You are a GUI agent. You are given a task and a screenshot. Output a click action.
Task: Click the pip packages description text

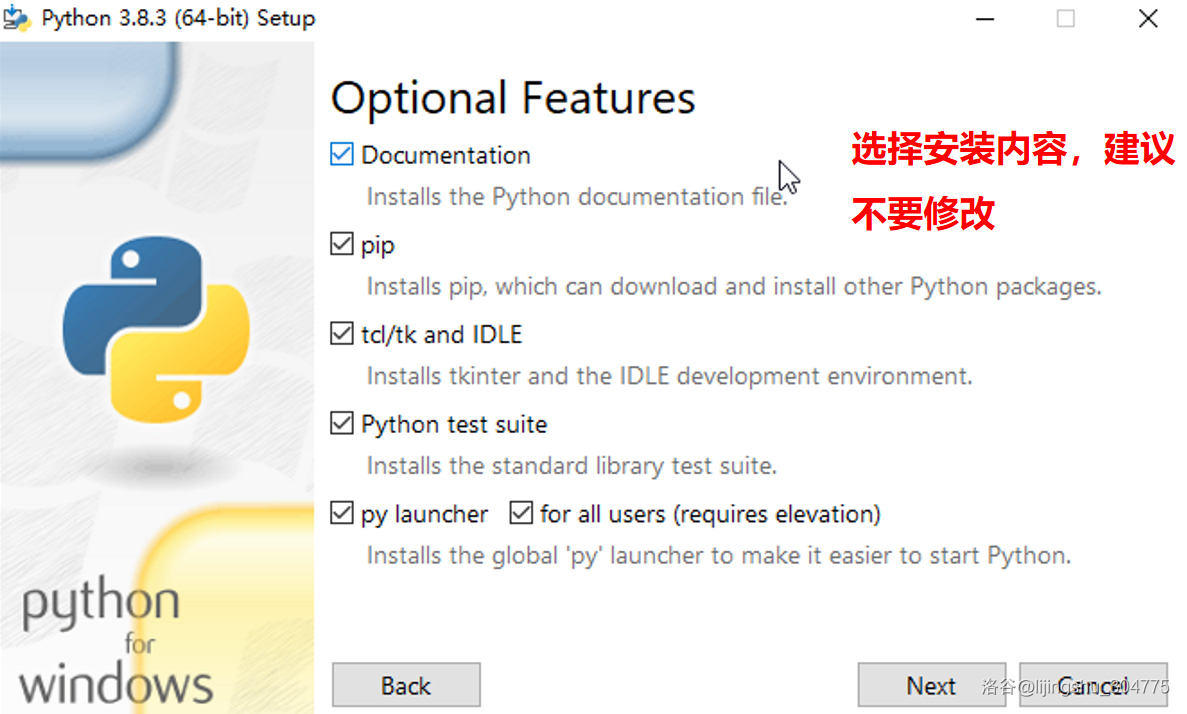pos(733,287)
